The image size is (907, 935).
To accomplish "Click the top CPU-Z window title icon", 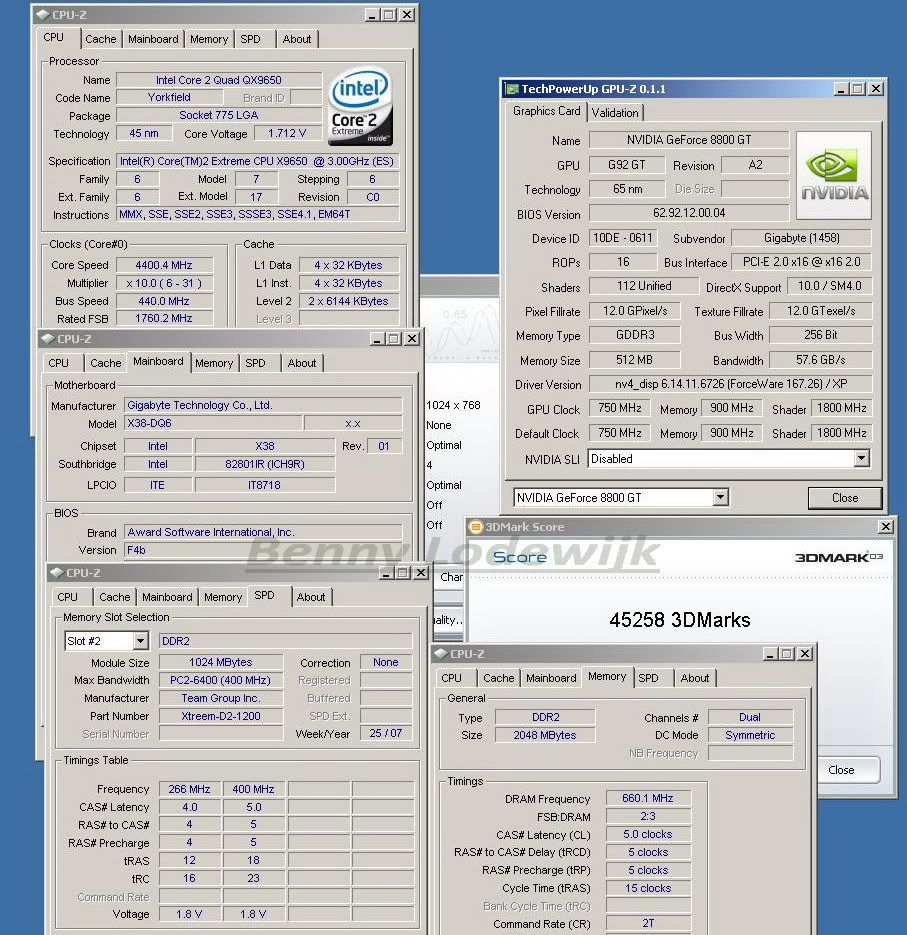I will pos(42,14).
